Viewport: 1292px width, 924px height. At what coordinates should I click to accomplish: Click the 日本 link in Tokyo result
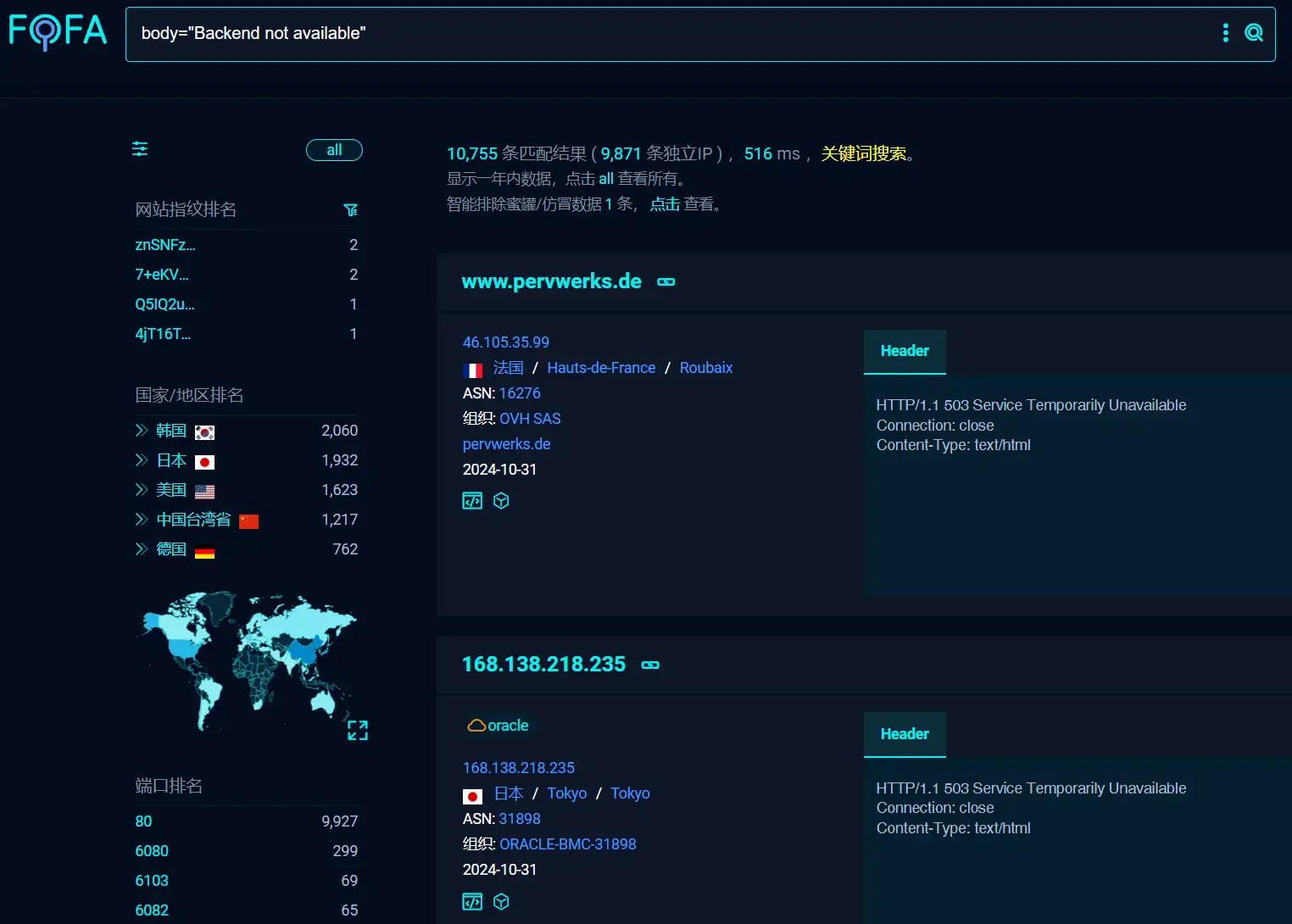click(509, 793)
